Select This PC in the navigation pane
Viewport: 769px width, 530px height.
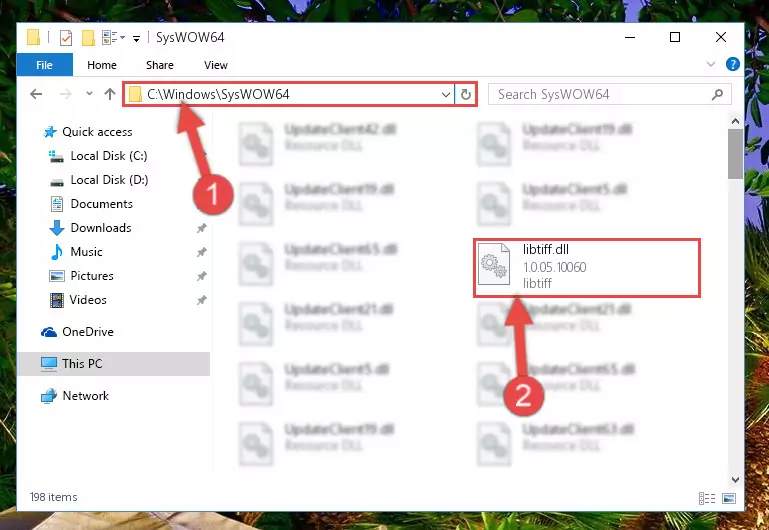coord(82,364)
